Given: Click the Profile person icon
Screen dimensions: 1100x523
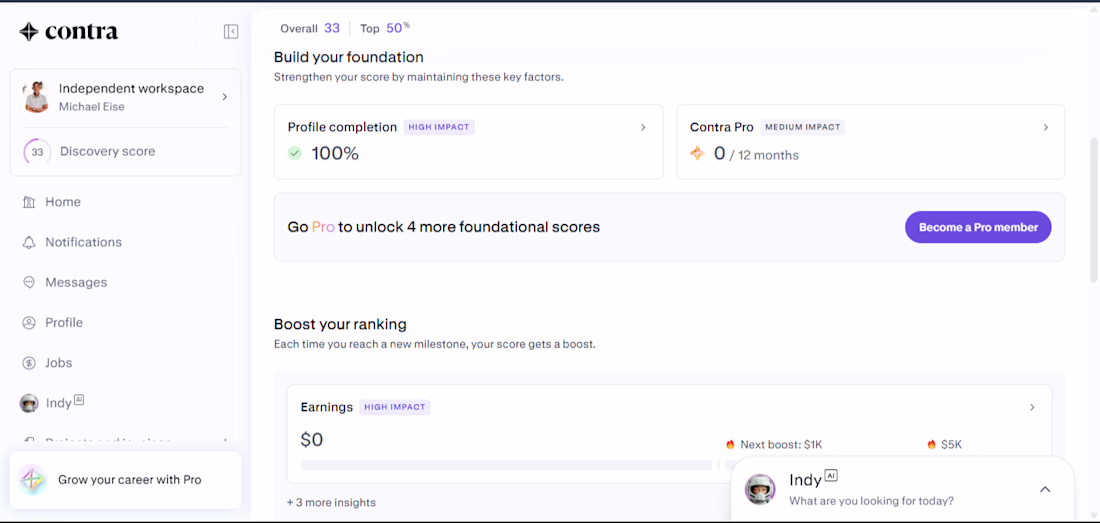Looking at the screenshot, I should point(29,323).
